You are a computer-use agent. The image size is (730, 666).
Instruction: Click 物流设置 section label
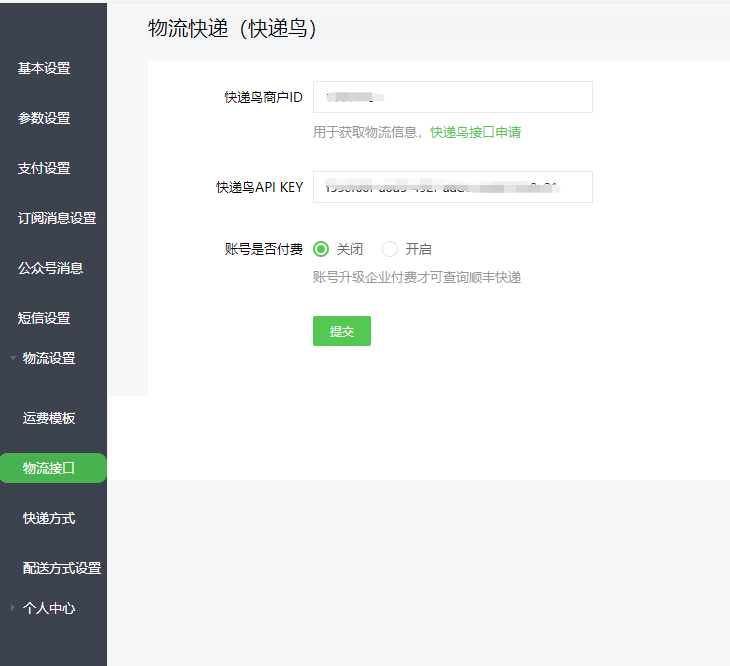[49, 358]
